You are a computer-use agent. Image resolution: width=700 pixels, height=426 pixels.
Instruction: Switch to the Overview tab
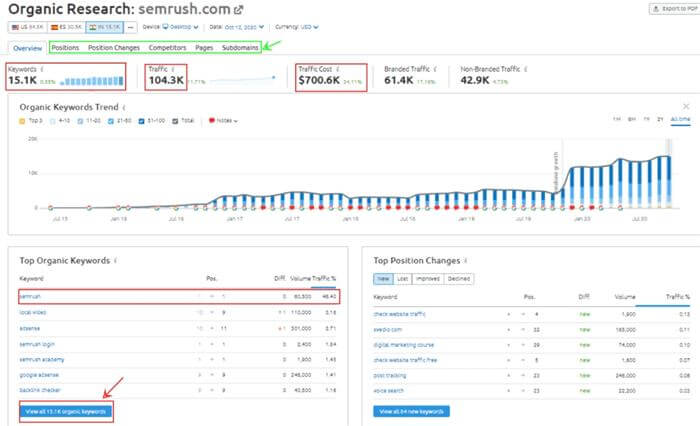(27, 48)
